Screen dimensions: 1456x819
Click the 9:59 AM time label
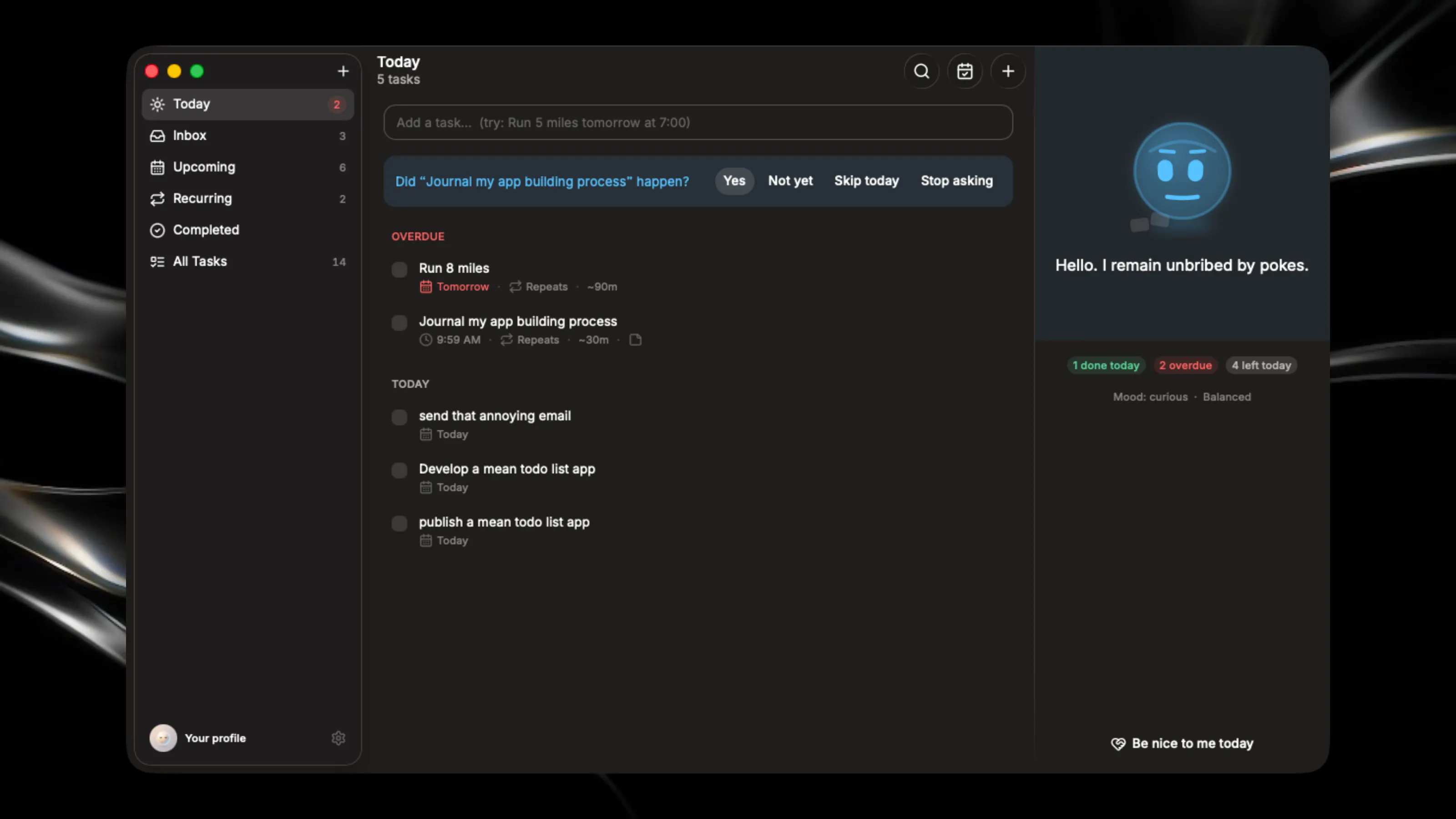[458, 340]
